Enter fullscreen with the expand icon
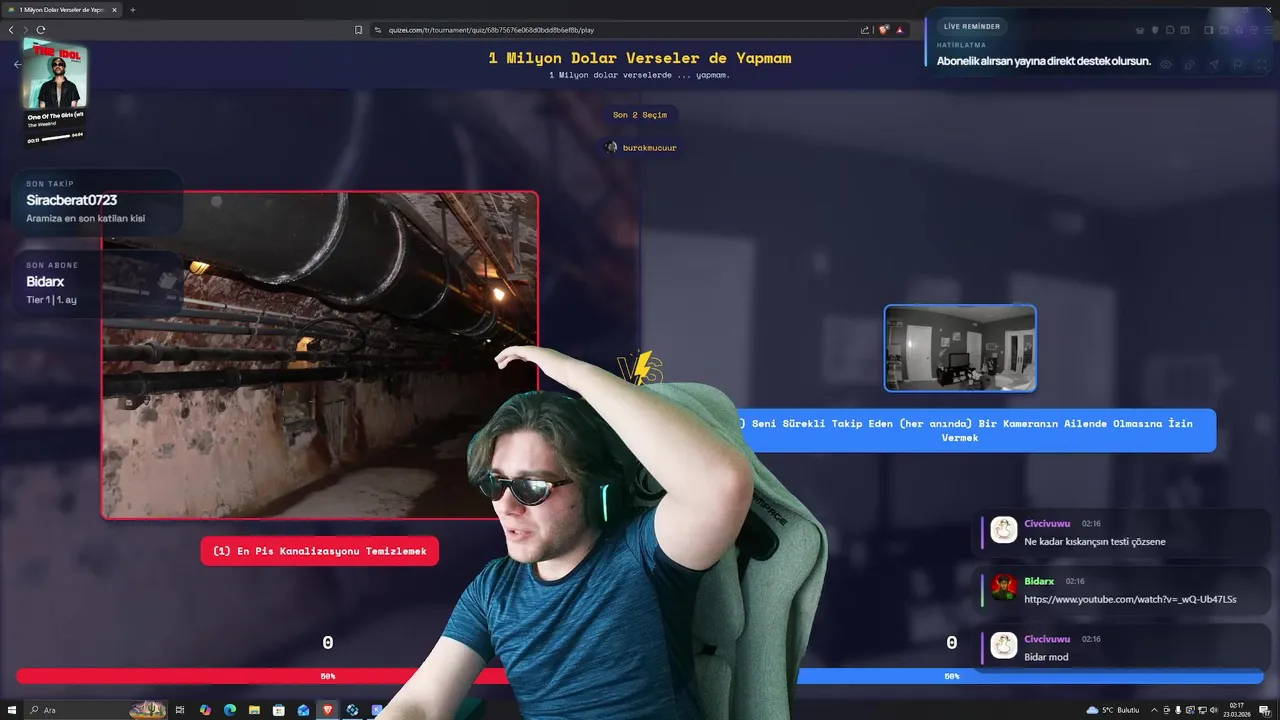1280x720 pixels. [1261, 64]
